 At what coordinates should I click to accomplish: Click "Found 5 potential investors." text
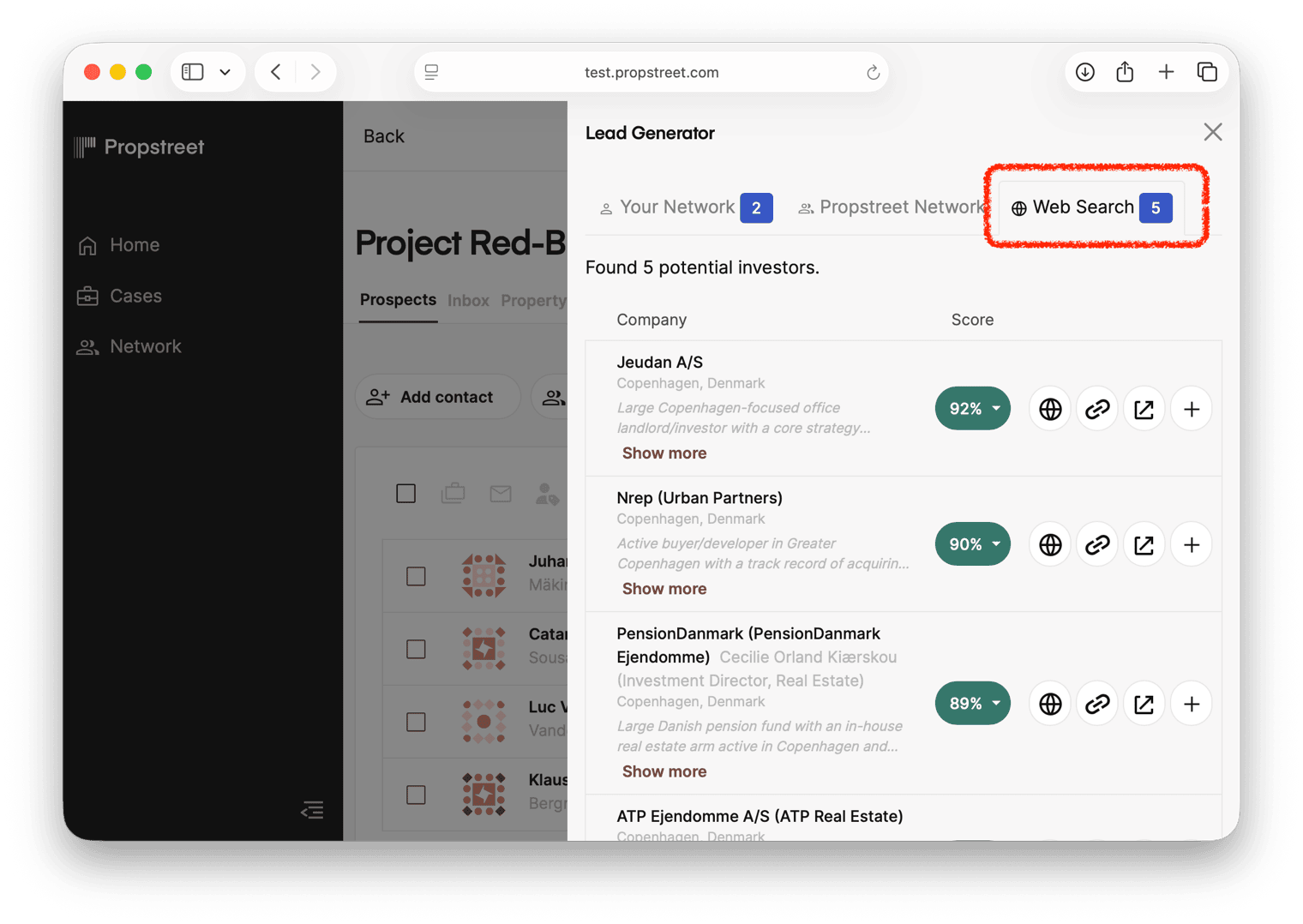click(702, 267)
